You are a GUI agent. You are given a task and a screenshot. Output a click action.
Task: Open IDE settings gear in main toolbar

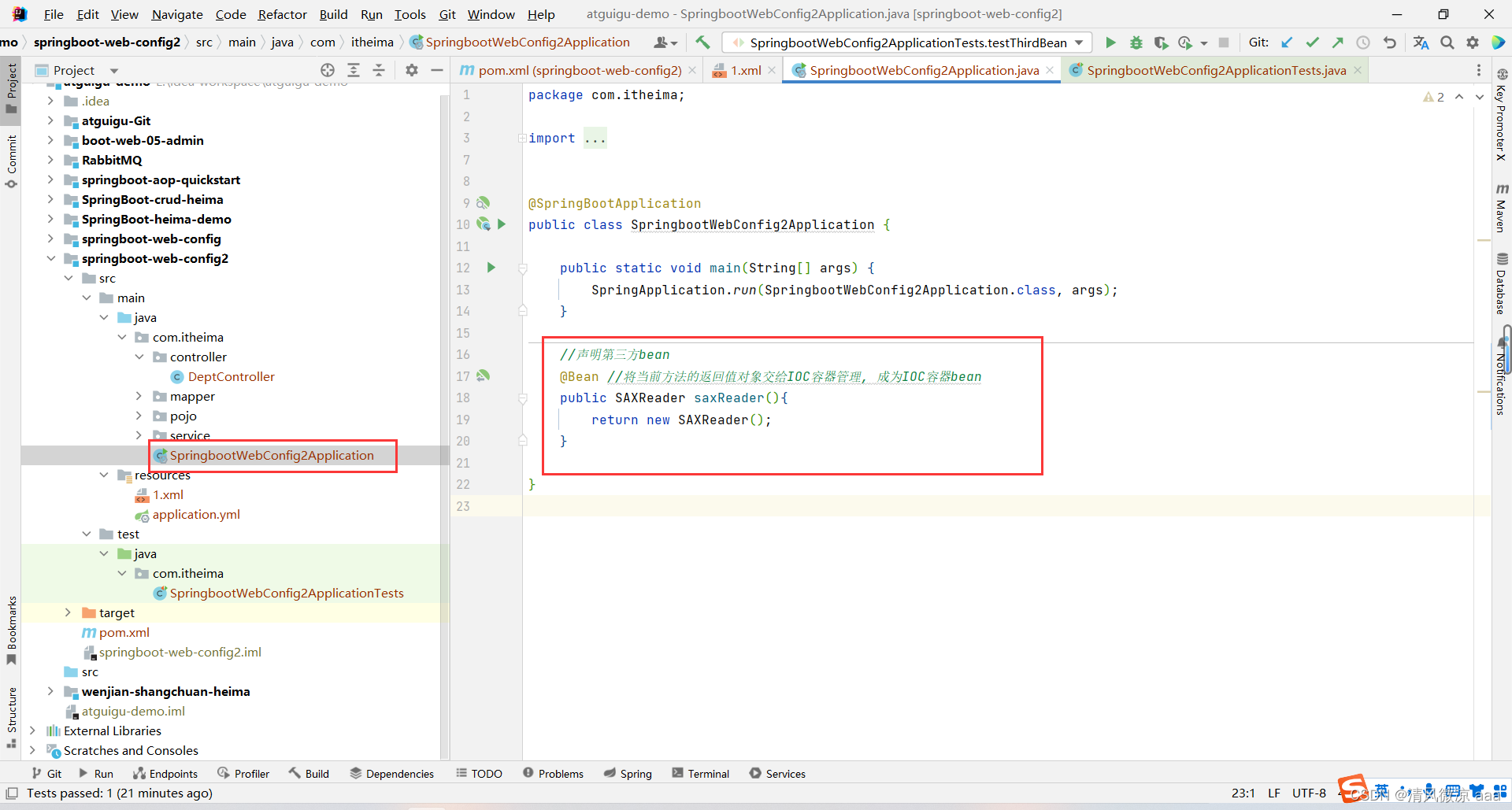click(1473, 43)
